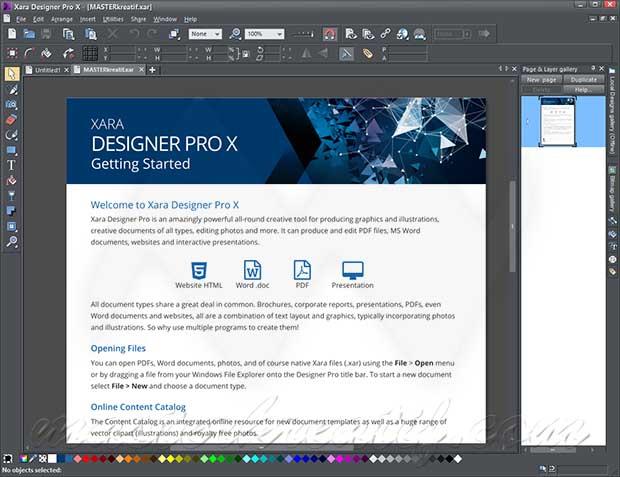This screenshot has width=620, height=477.
Task: Add a new document tab with plus
Action: point(152,70)
